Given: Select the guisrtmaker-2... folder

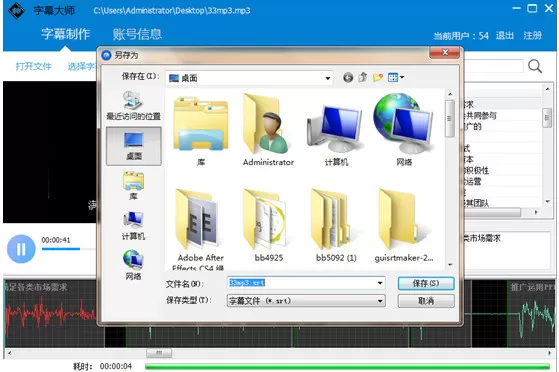Looking at the screenshot, I should point(404,225).
